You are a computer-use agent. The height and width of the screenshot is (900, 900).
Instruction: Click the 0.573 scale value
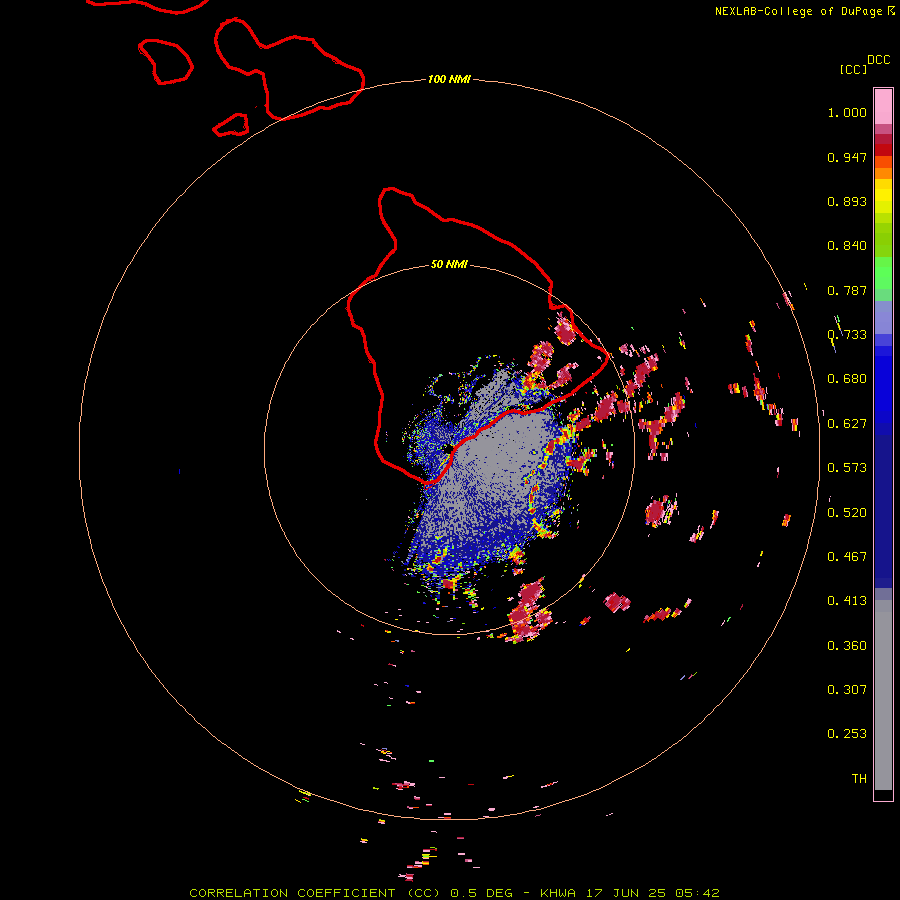[x=847, y=468]
